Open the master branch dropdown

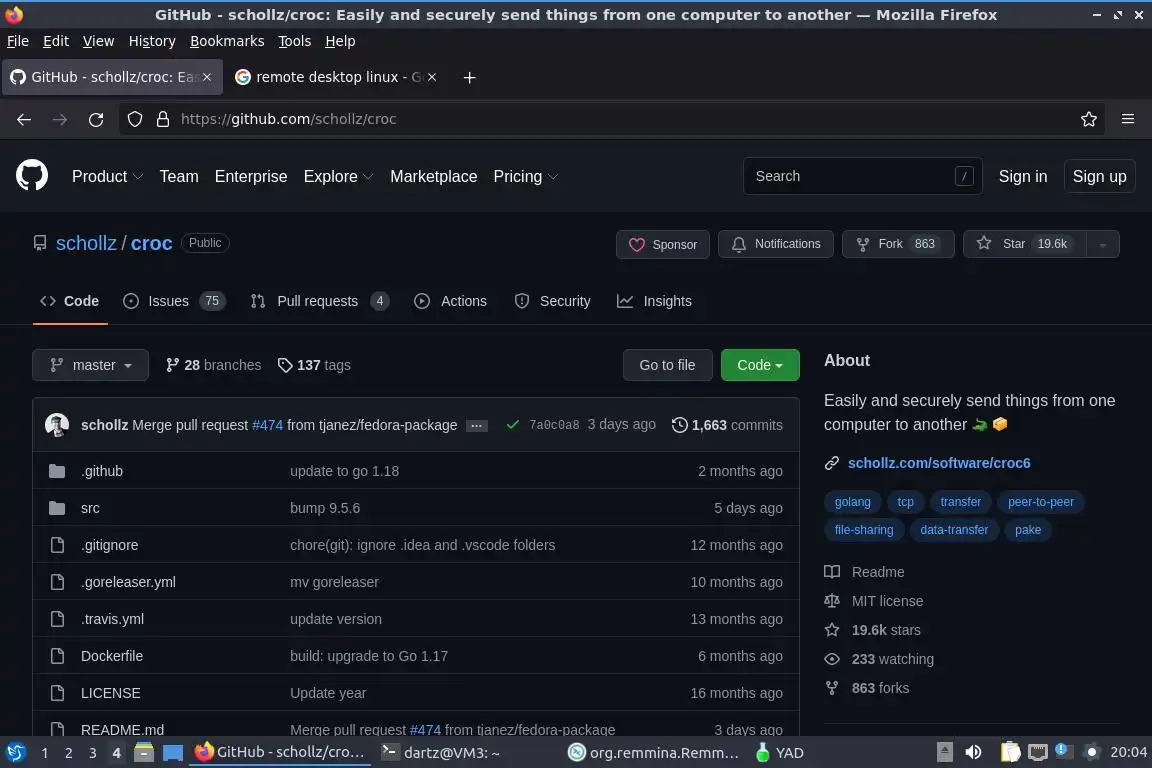point(90,365)
